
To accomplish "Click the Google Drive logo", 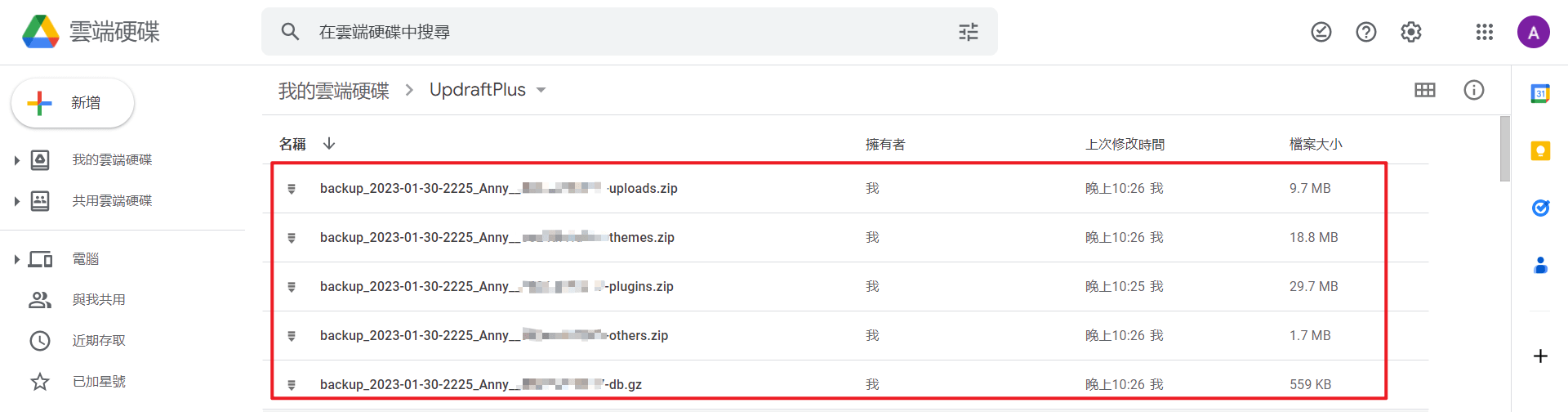I will tap(40, 32).
